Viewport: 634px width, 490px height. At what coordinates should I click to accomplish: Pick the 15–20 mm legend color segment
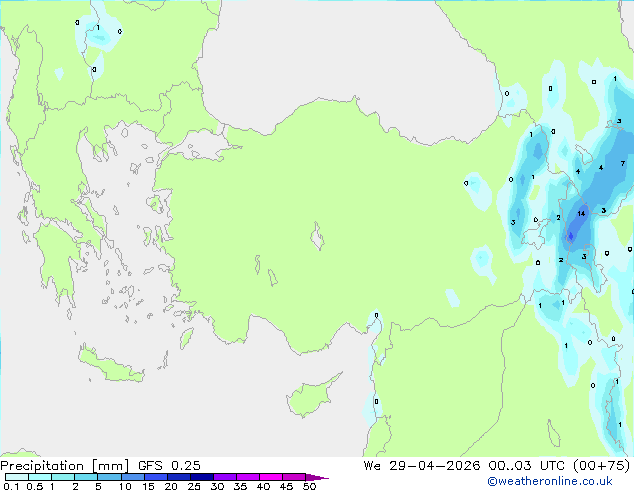[155, 477]
